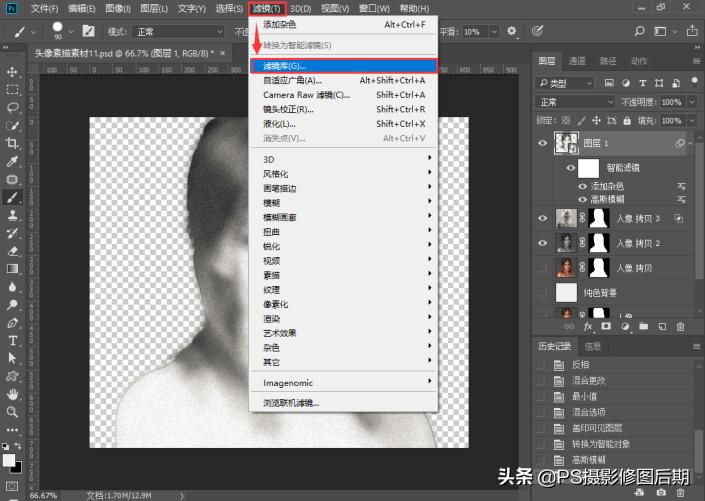This screenshot has height=501, width=705.
Task: Click the share export icon
Action: pyautogui.click(x=692, y=31)
